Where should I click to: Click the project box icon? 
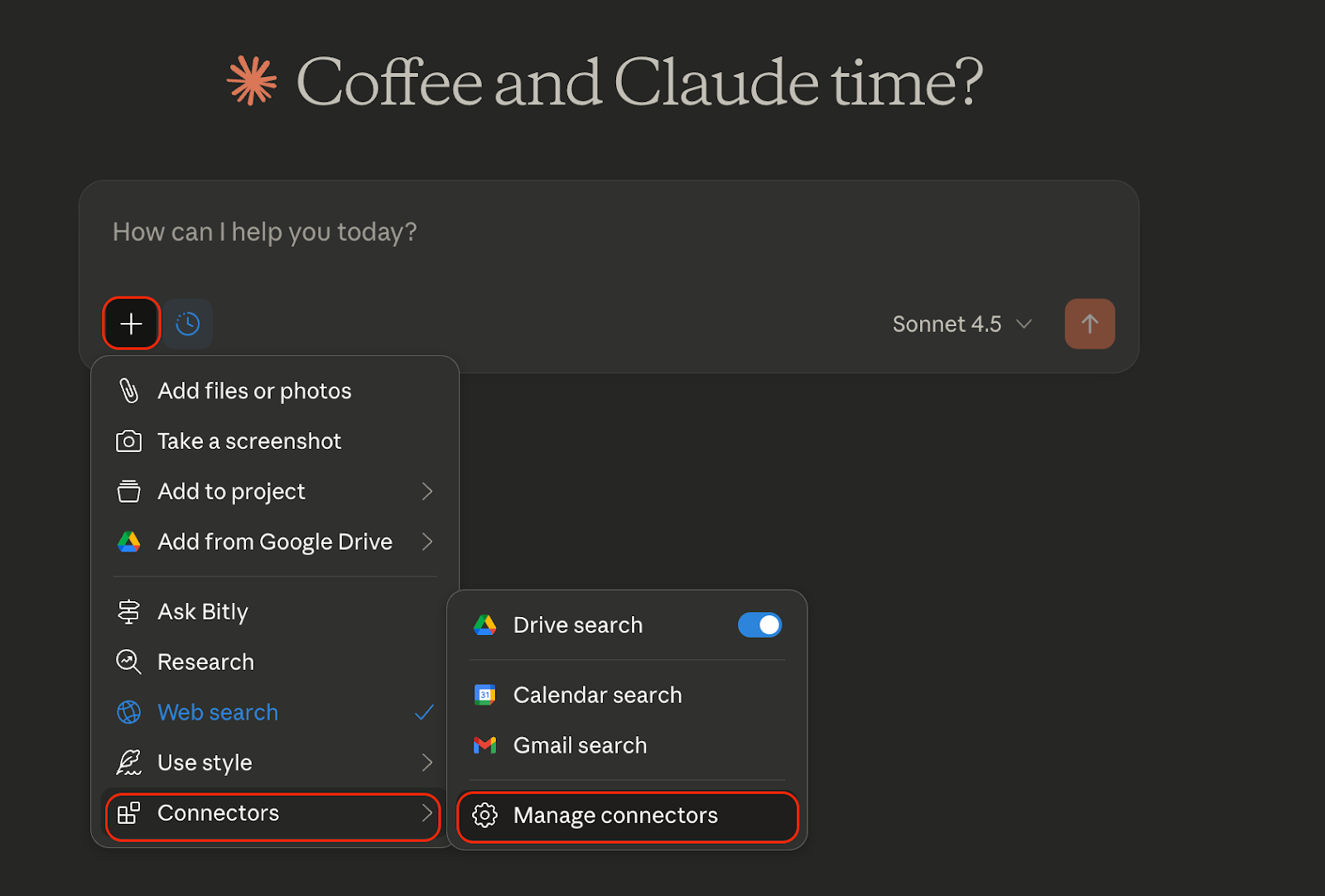click(x=128, y=492)
